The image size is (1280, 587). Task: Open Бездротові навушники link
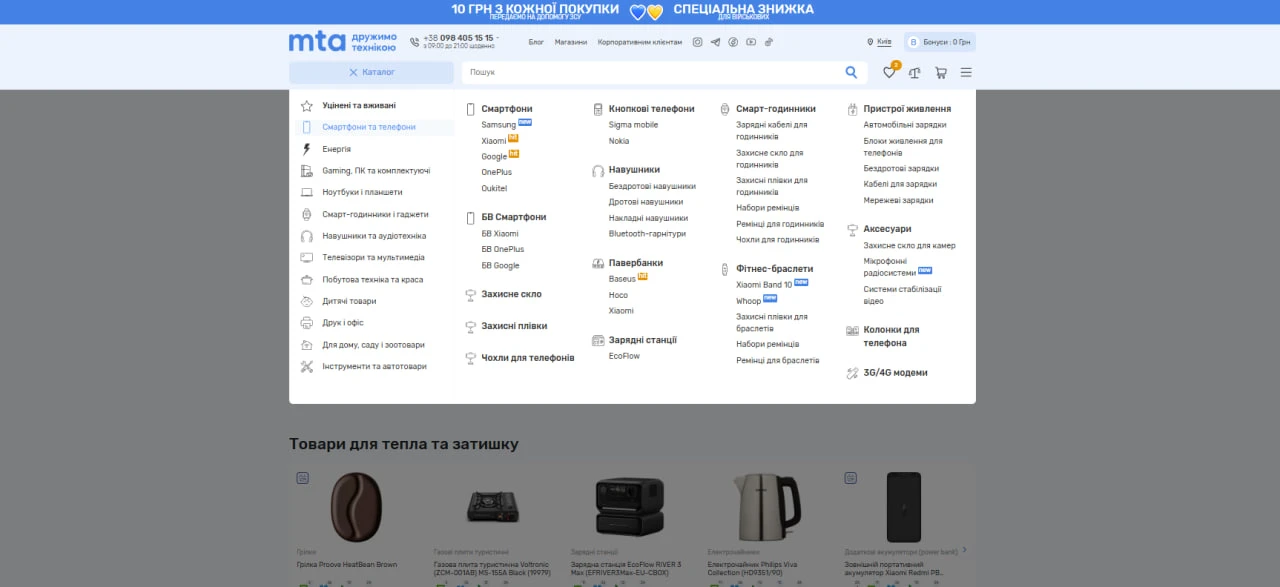point(652,186)
